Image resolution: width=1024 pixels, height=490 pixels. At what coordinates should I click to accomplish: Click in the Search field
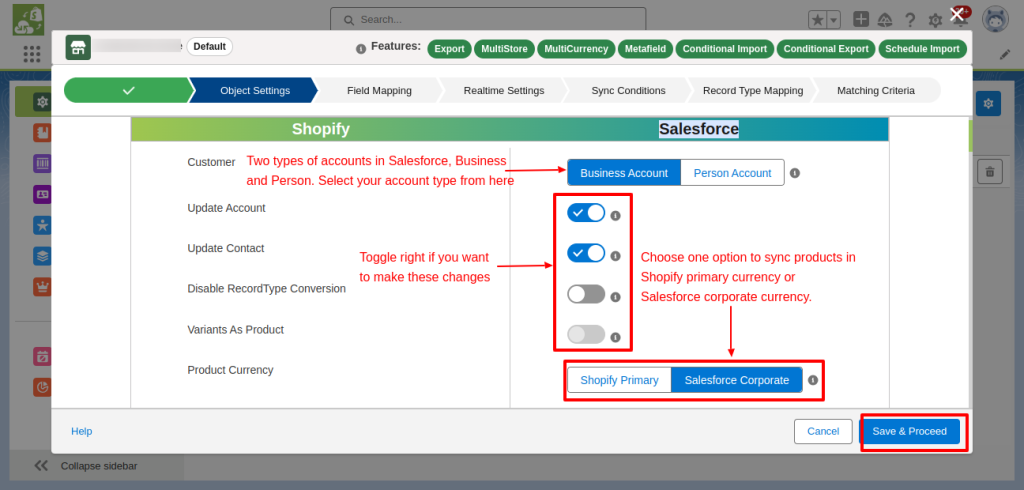[488, 20]
